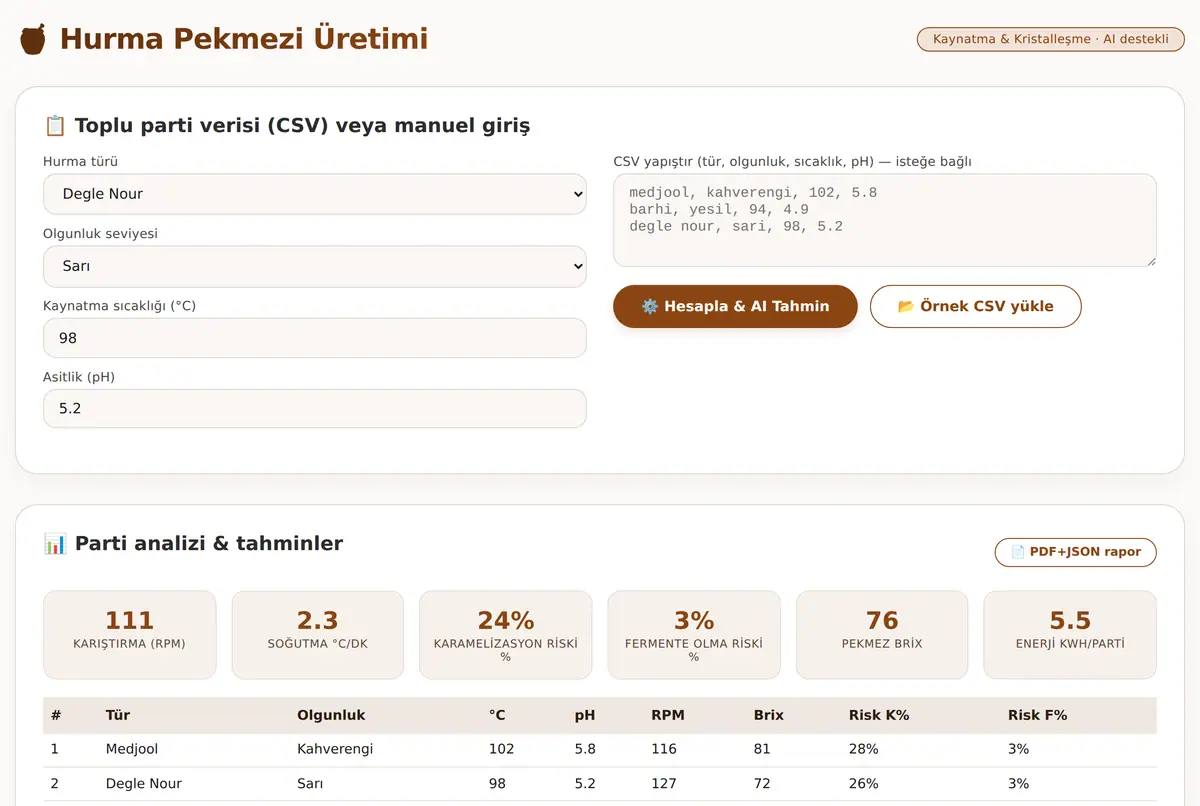This screenshot has width=1200, height=806.
Task: Open the Hurma türü dropdown
Action: pyautogui.click(x=315, y=194)
